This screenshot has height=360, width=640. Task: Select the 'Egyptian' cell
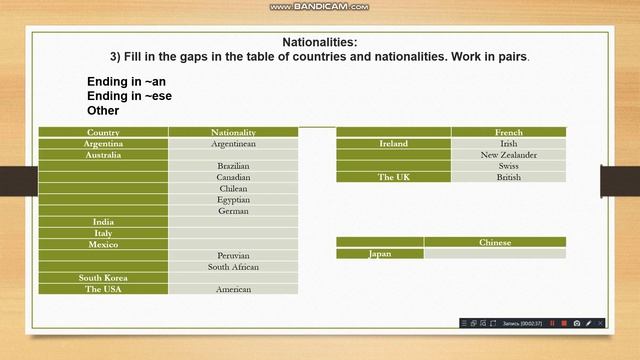pyautogui.click(x=233, y=200)
